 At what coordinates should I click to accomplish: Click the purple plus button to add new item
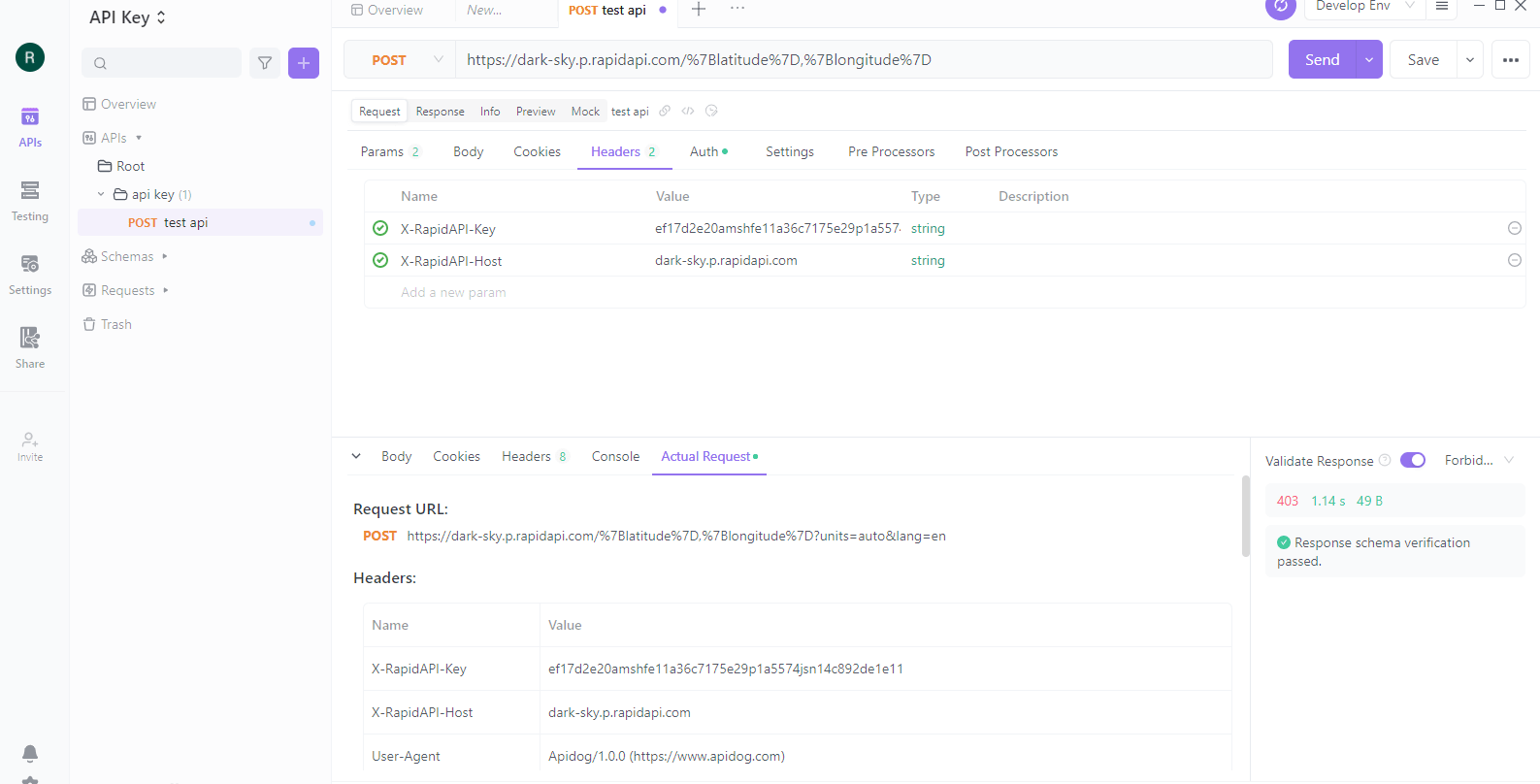(x=304, y=63)
